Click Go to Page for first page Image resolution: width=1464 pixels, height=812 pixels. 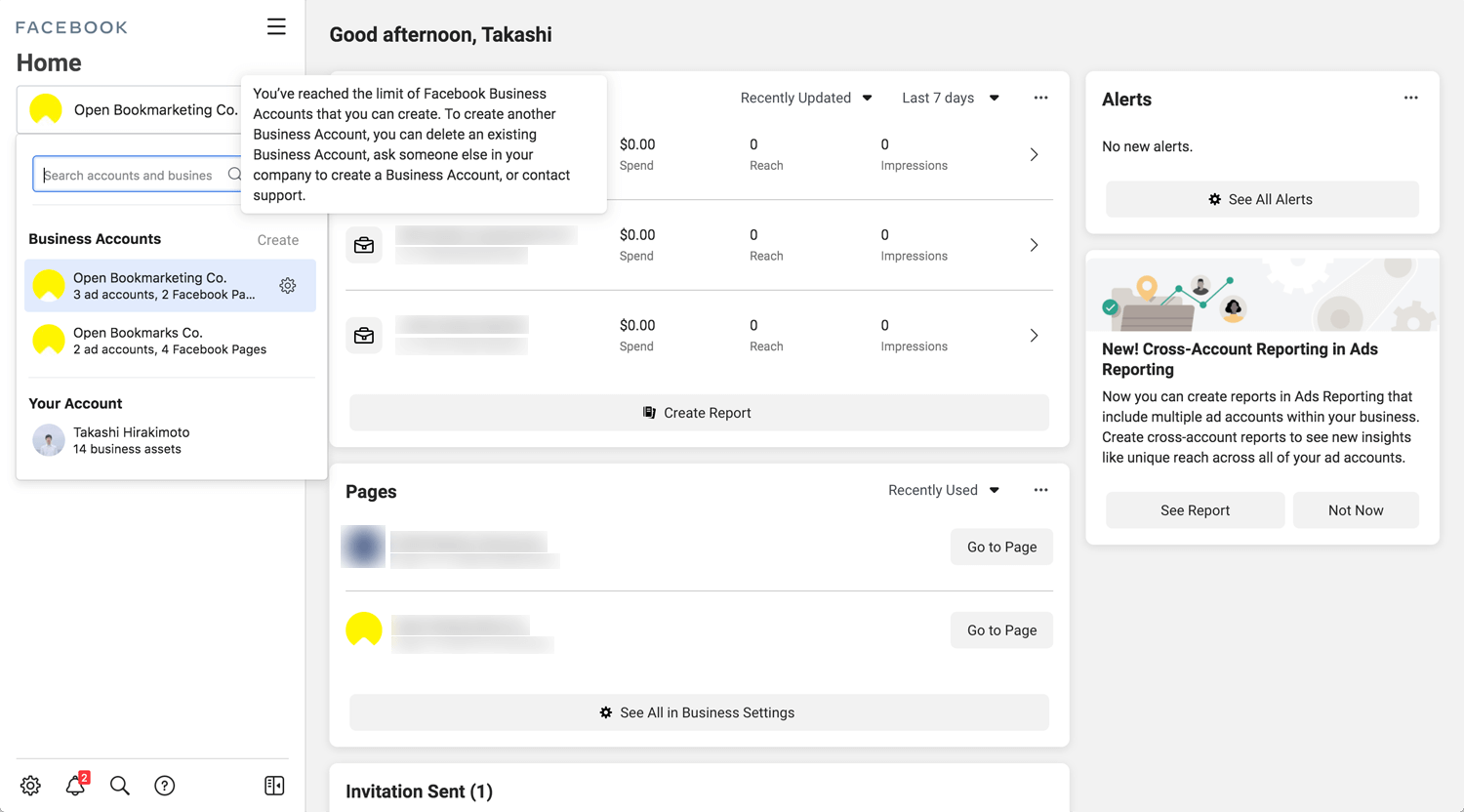1001,547
